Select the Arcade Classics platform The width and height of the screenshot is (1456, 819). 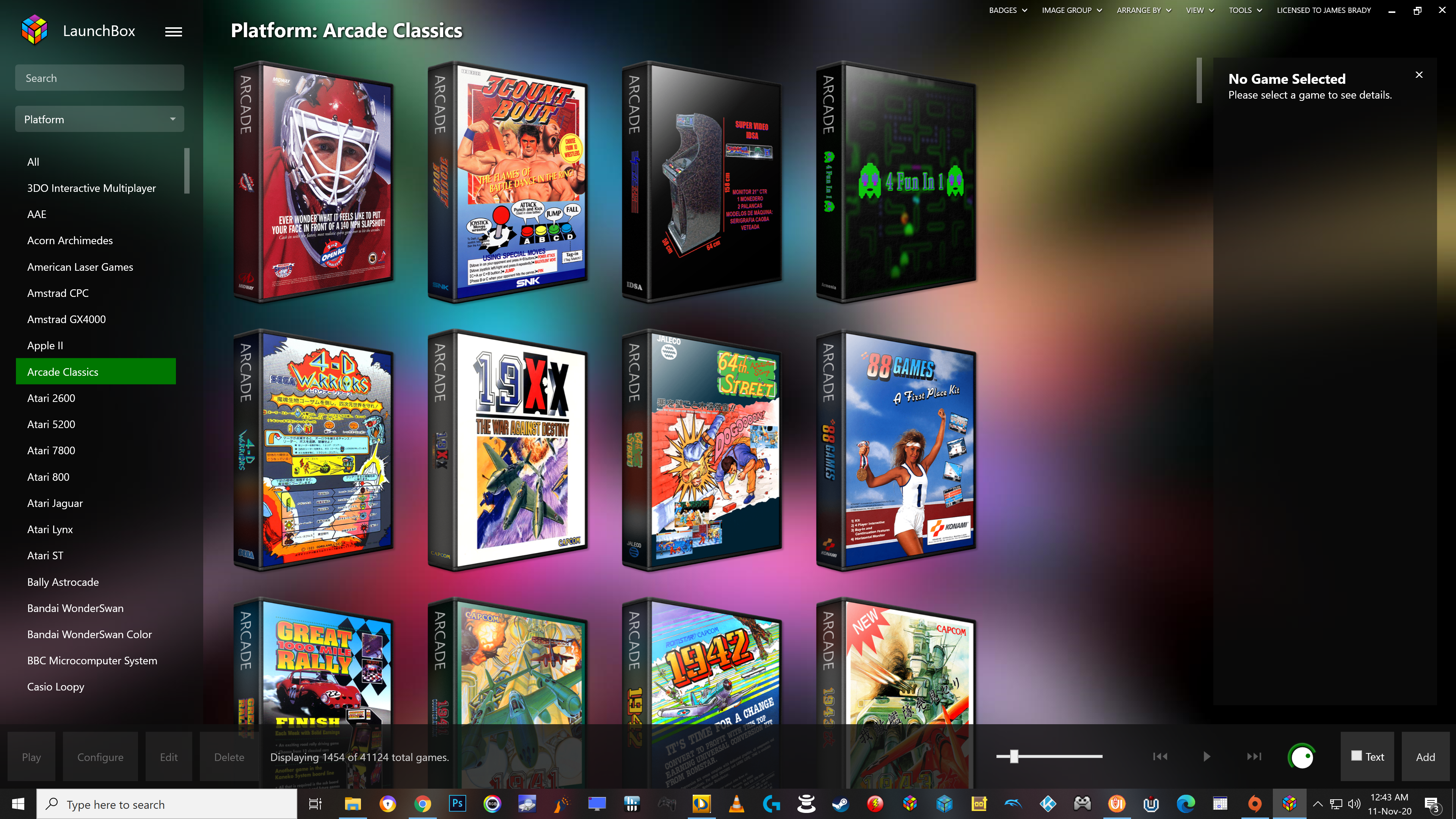point(96,372)
